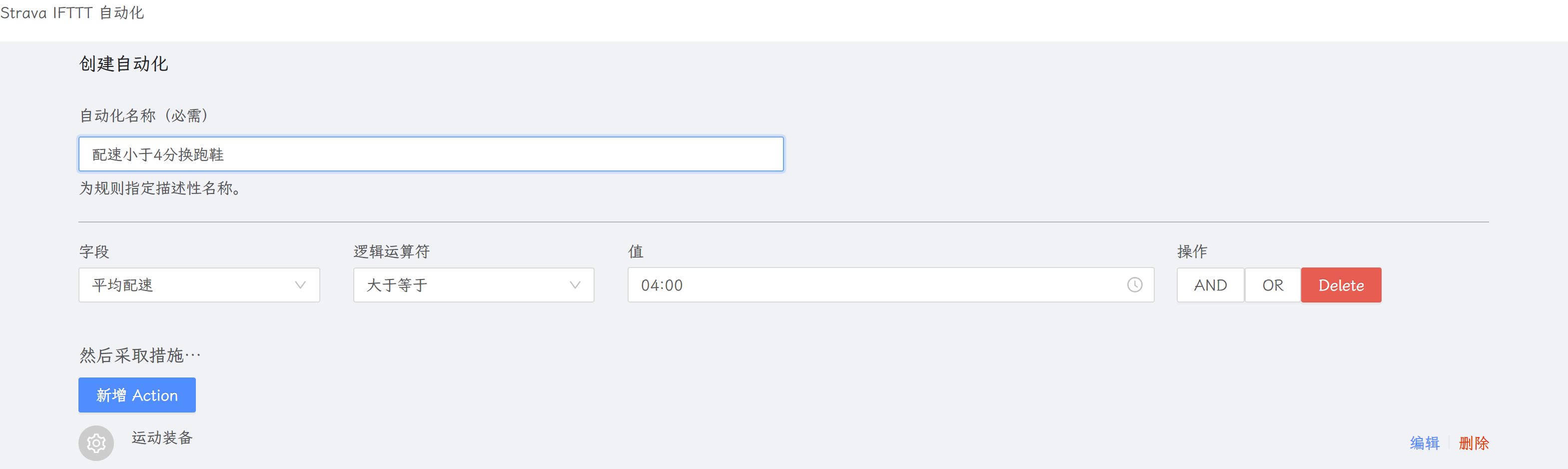Click the red 删除 link
This screenshot has height=469, width=1568.
[1474, 443]
